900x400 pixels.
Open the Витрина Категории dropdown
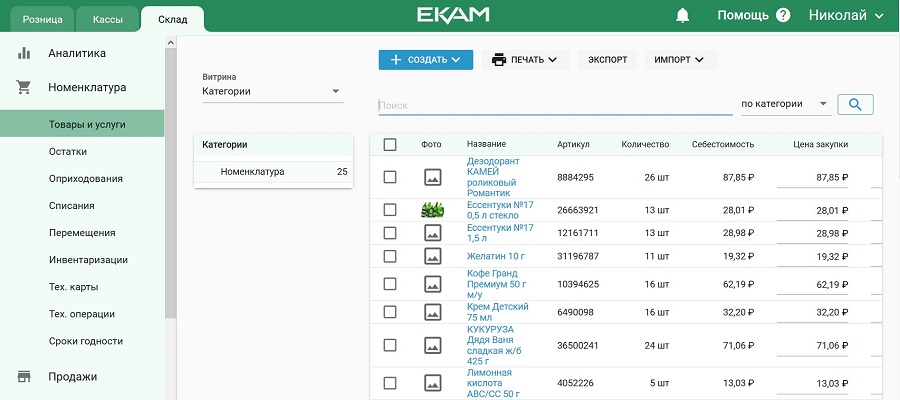[x=273, y=91]
